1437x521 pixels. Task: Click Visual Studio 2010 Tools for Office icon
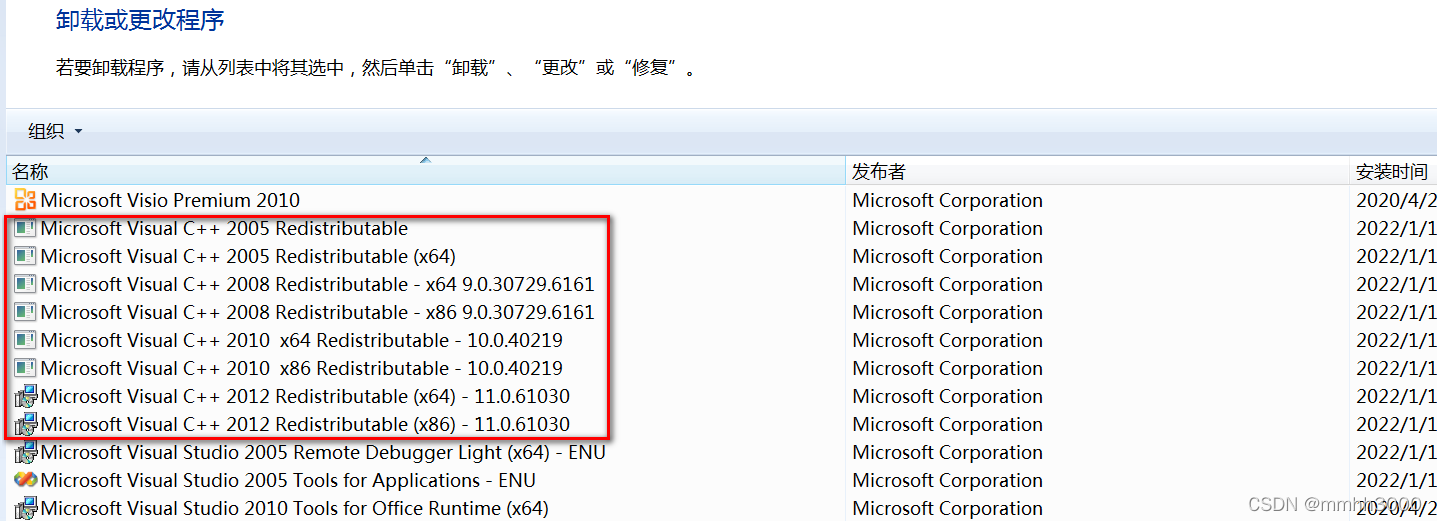pyautogui.click(x=25, y=508)
